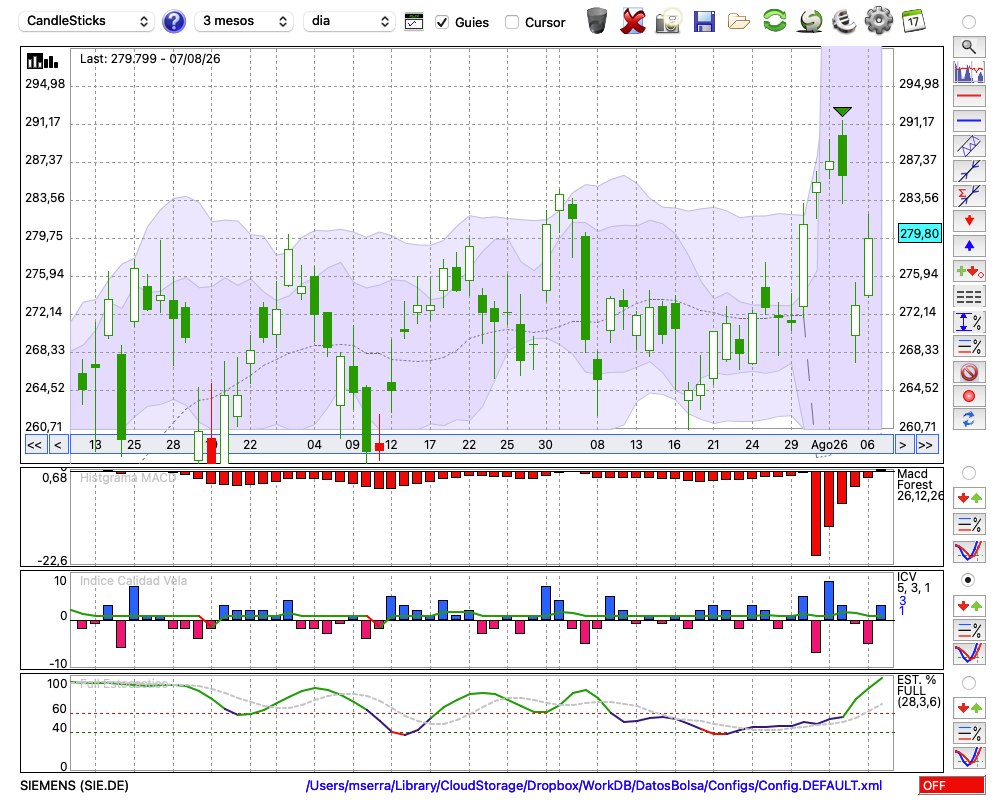The width and height of the screenshot is (1000, 800).
Task: Open the dia interval dropdown
Action: (x=349, y=21)
